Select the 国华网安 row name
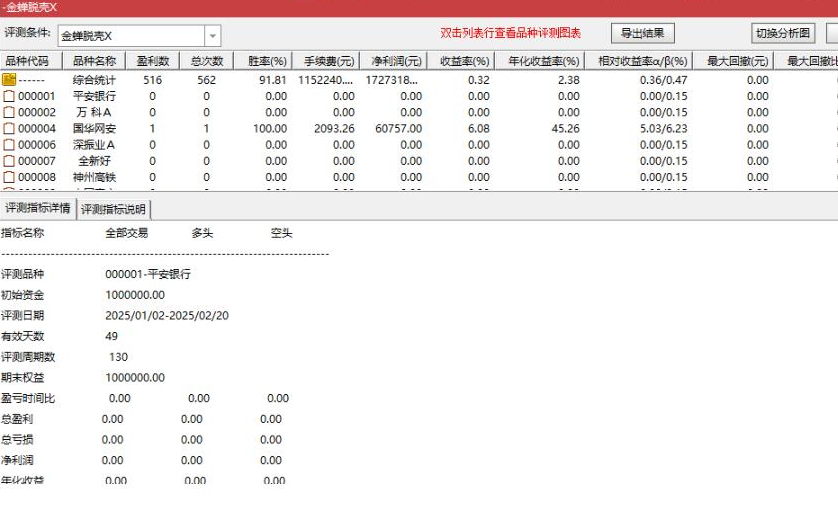Screen dimensions: 838x523 point(94,129)
